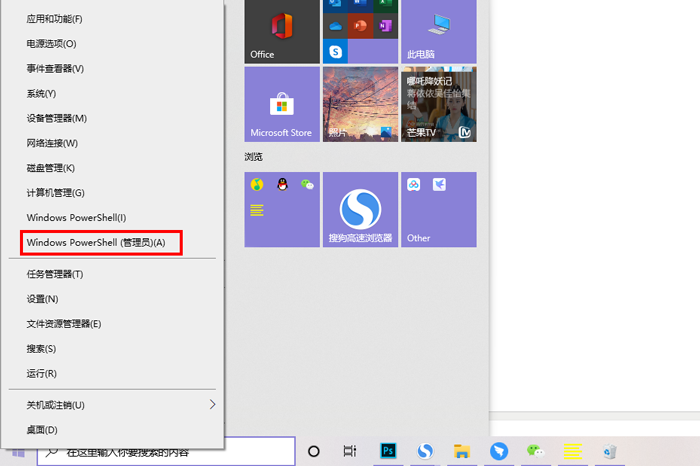Click the Baidu Netdisk icon in Other tile
Image resolution: width=700 pixels, height=466 pixels.
(x=413, y=184)
